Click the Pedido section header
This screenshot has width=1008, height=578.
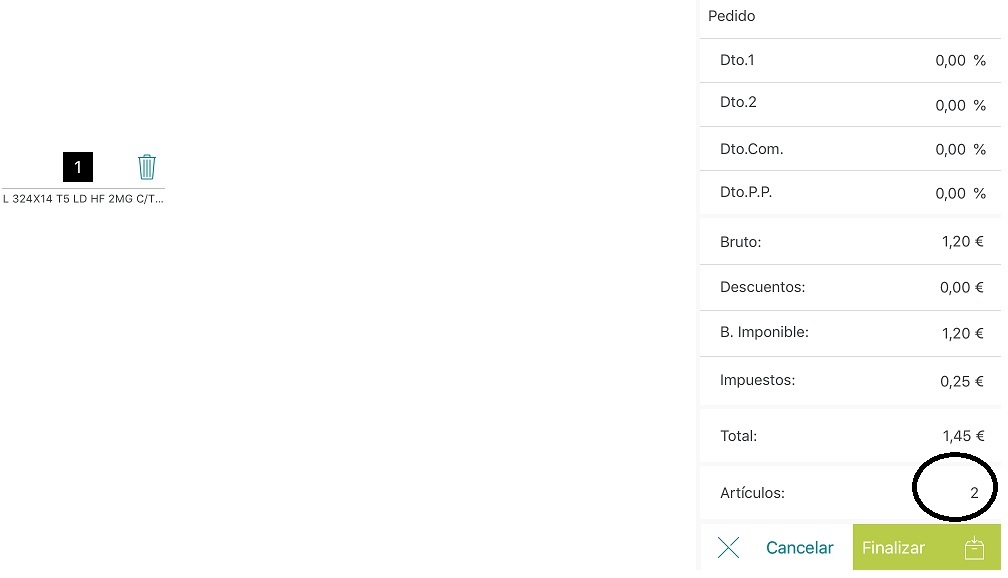(x=732, y=16)
